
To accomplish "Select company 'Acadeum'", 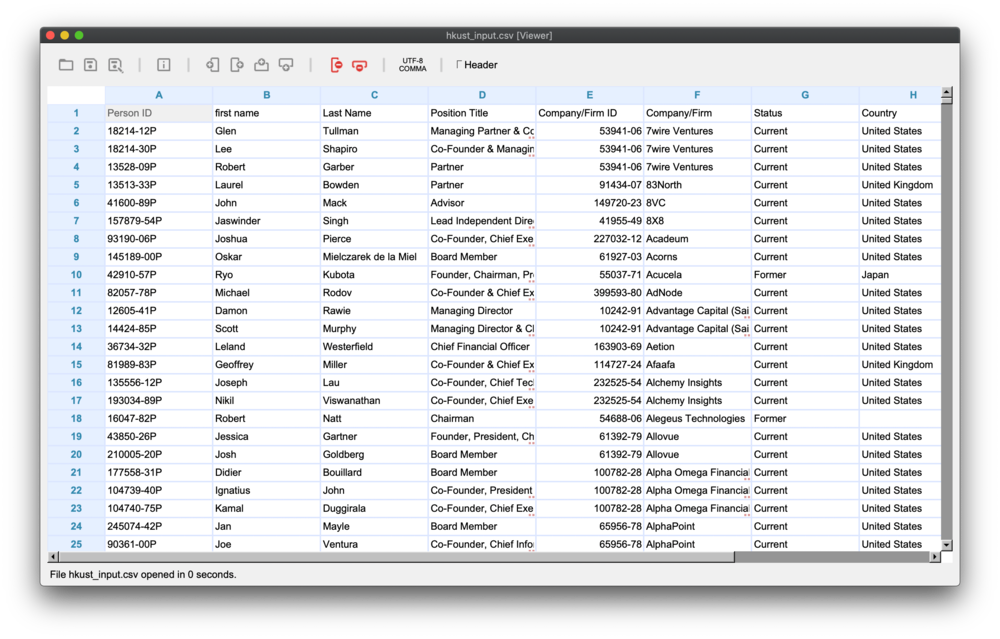I will [697, 239].
